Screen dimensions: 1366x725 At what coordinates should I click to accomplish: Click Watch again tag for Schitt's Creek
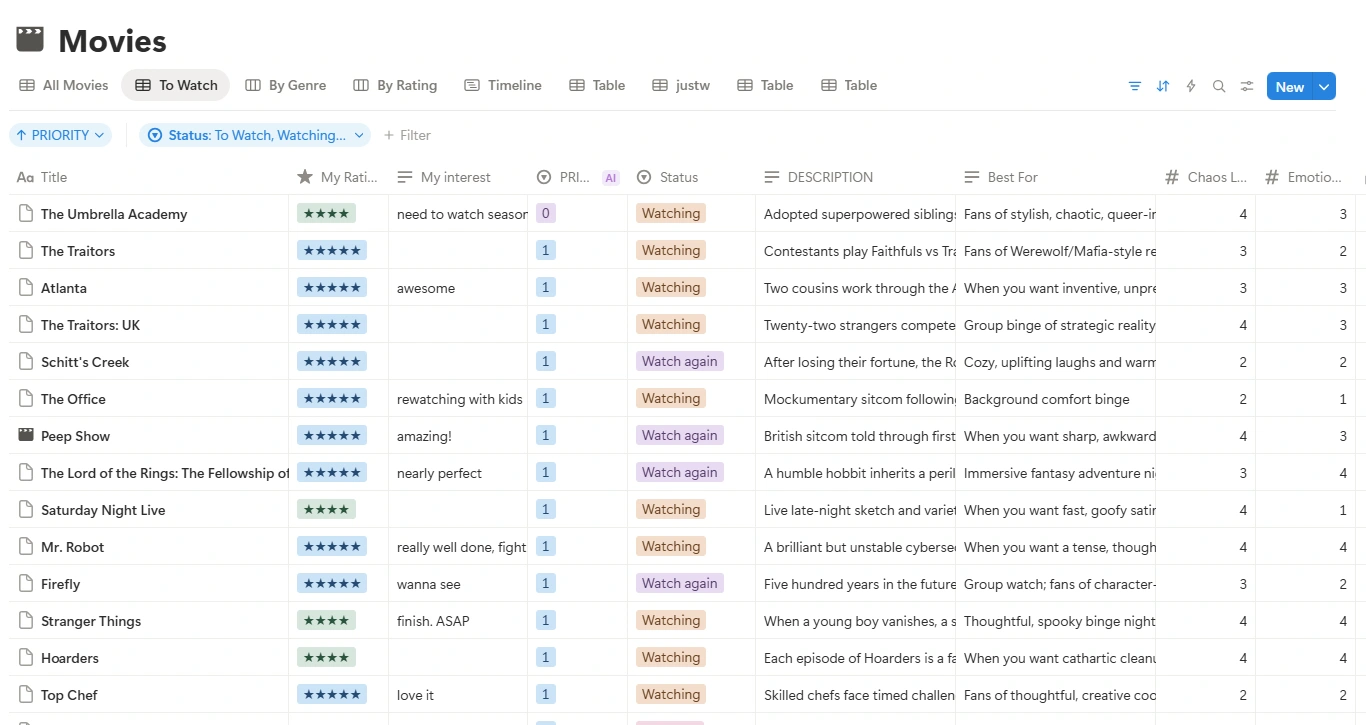(679, 362)
